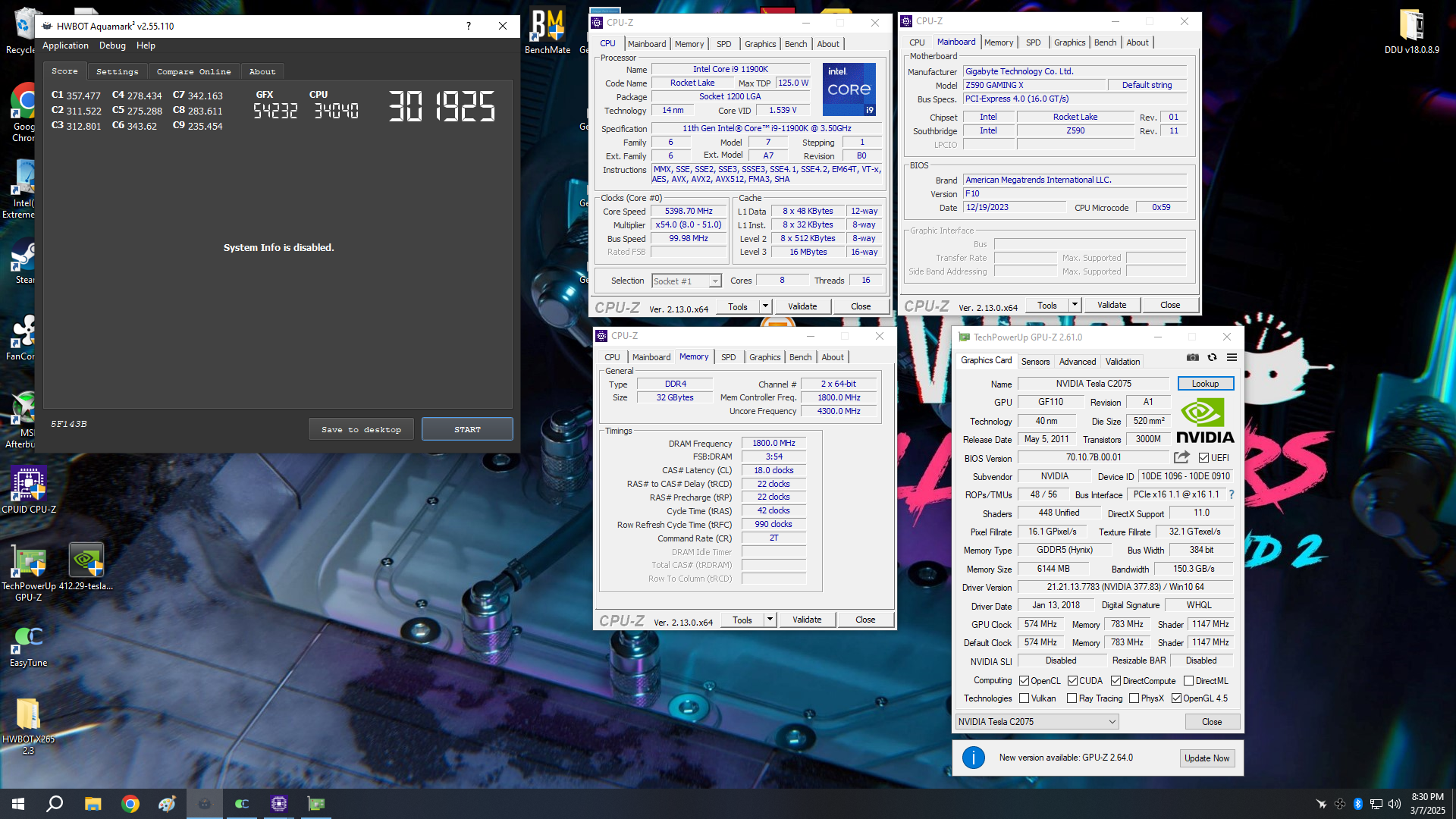The height and width of the screenshot is (819, 1456).
Task: Click Aquamark help question mark button
Action: [x=469, y=26]
